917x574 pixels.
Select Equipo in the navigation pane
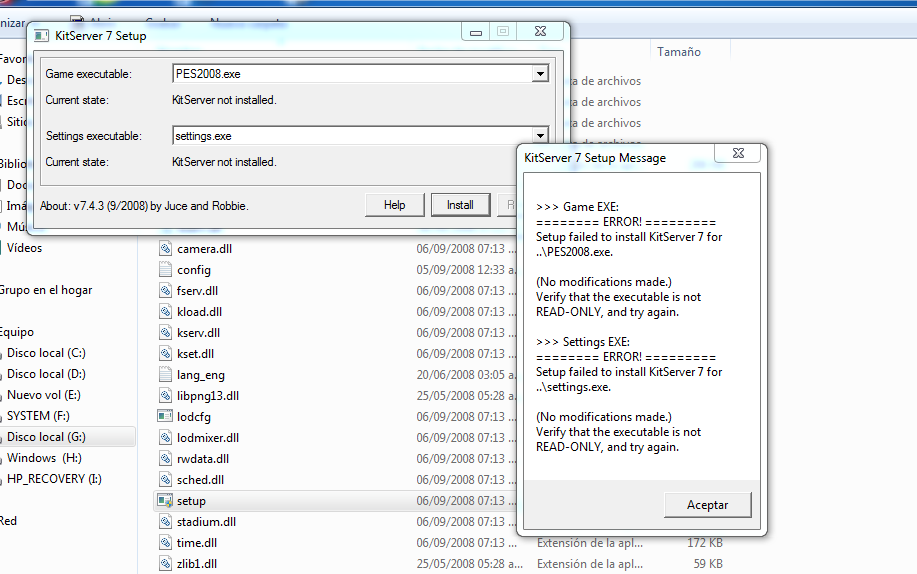pos(17,332)
